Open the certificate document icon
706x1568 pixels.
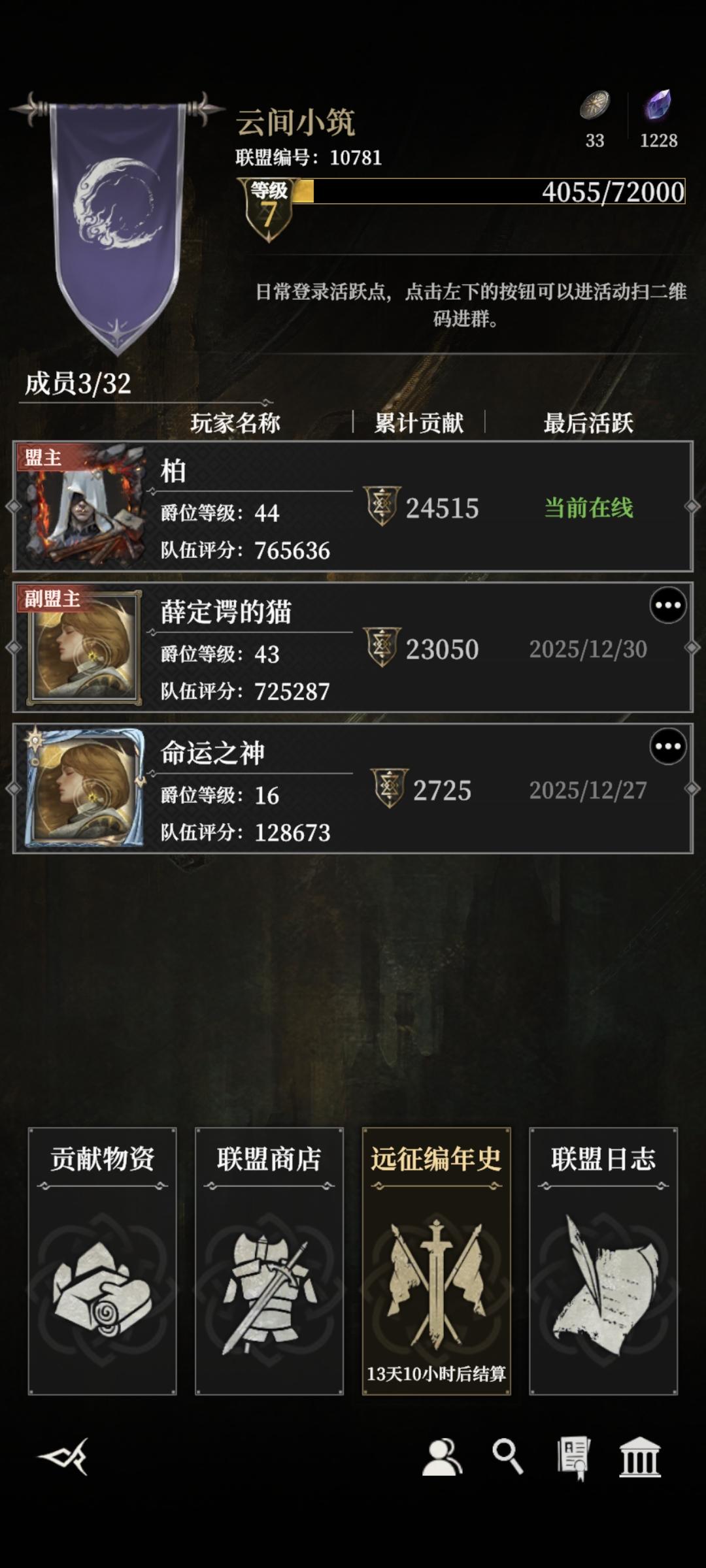pyautogui.click(x=573, y=1458)
